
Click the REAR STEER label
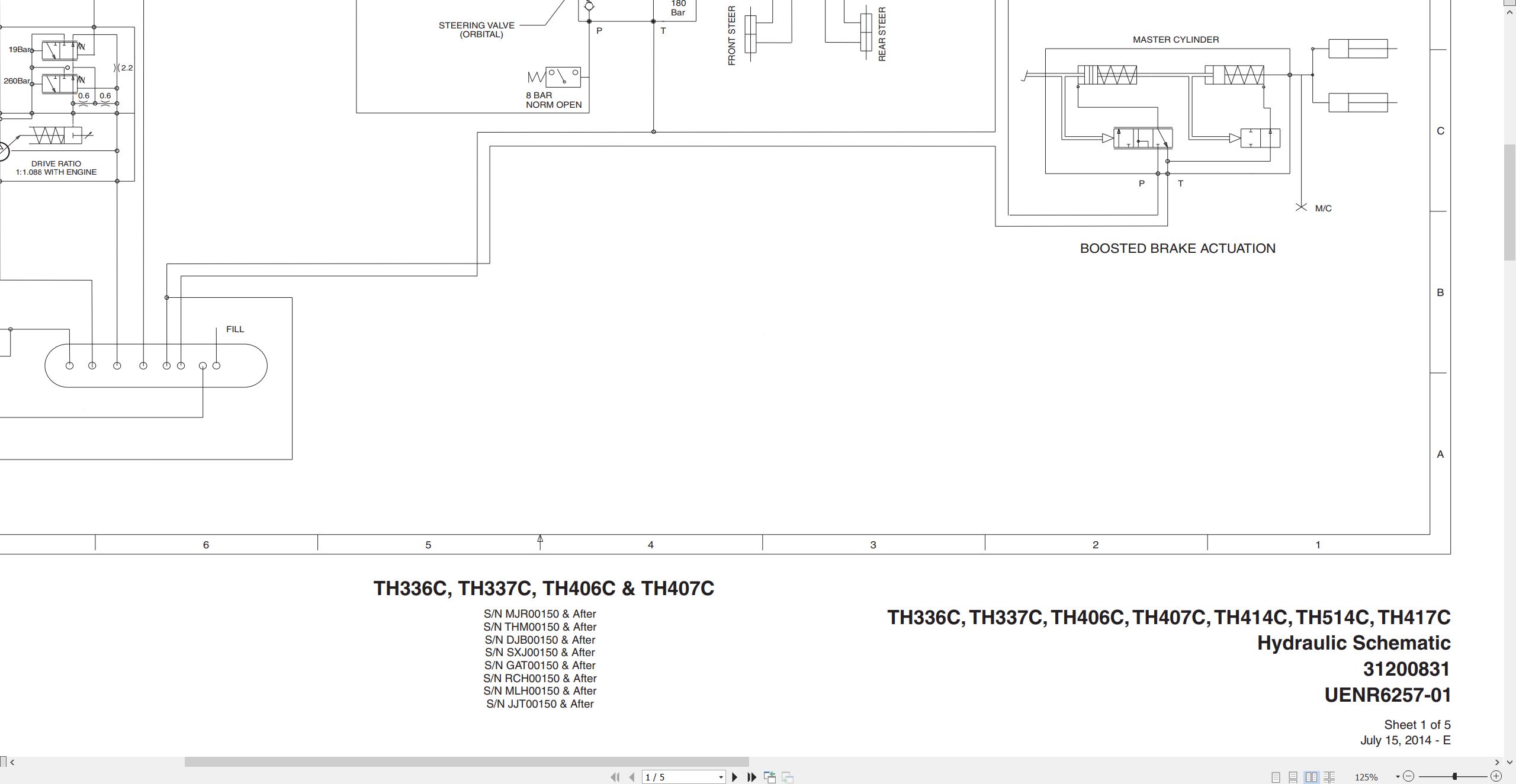pos(882,34)
